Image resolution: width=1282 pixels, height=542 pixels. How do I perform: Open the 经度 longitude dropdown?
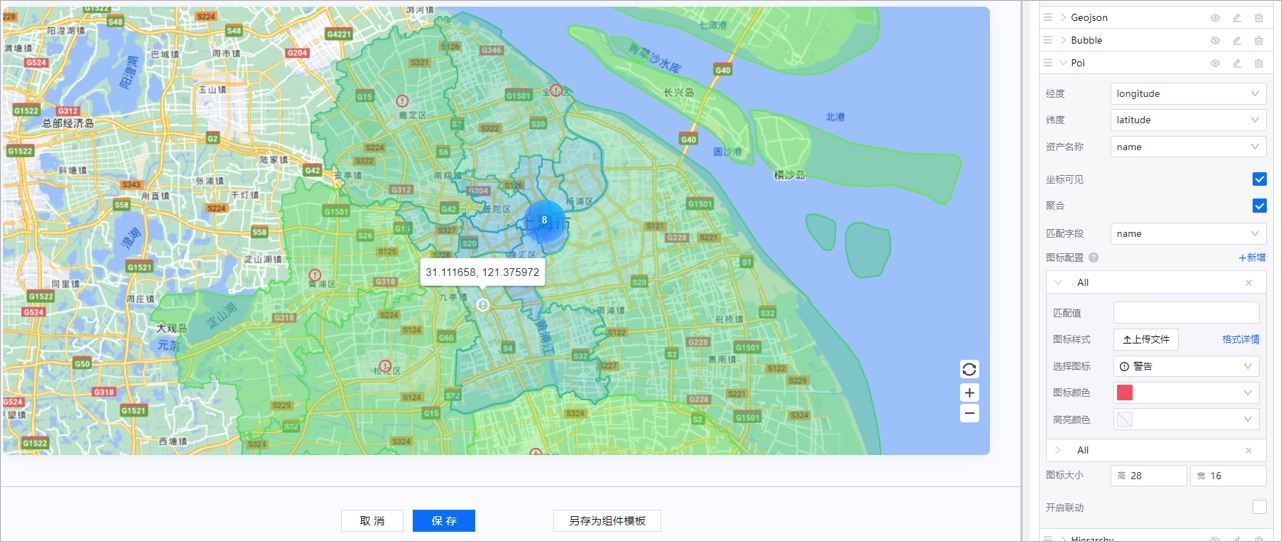click(1188, 94)
